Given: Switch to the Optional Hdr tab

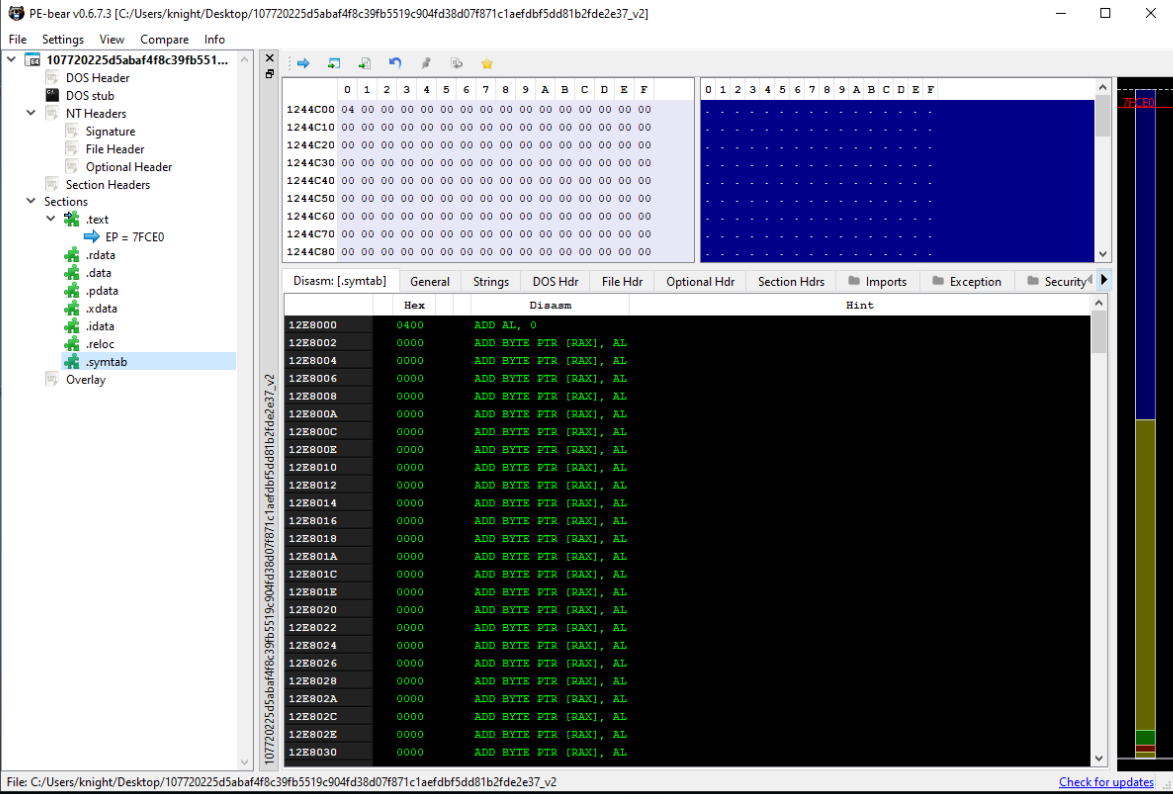Looking at the screenshot, I should tap(700, 281).
